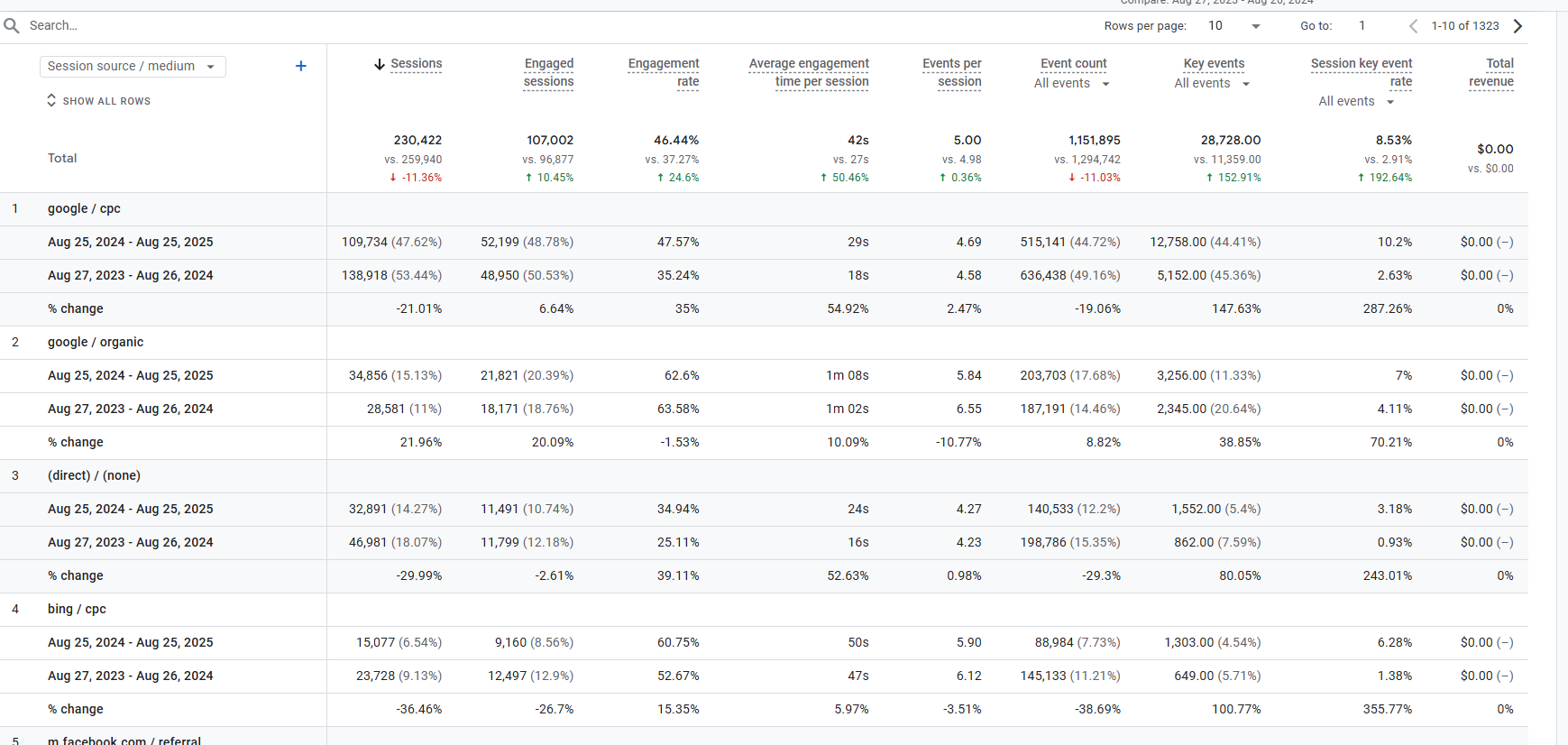Image resolution: width=1568 pixels, height=745 pixels.
Task: Click bing / cpc event count 88,984 (7.73%)
Action: (1077, 643)
